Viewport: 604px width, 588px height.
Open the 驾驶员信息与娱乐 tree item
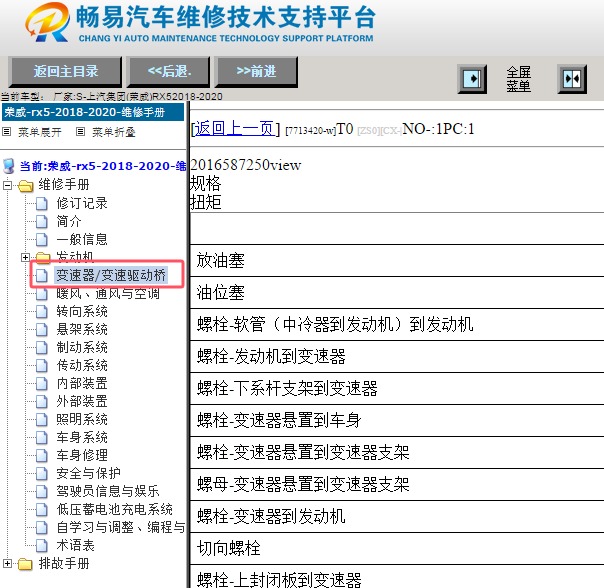(108, 491)
